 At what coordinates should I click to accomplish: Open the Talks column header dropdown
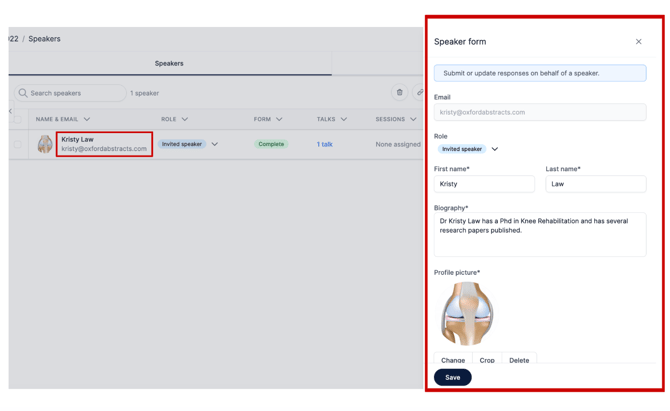[344, 119]
